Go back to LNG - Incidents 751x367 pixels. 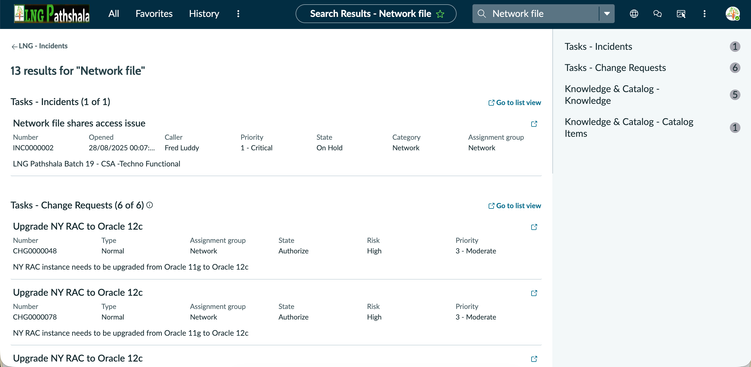[39, 46]
